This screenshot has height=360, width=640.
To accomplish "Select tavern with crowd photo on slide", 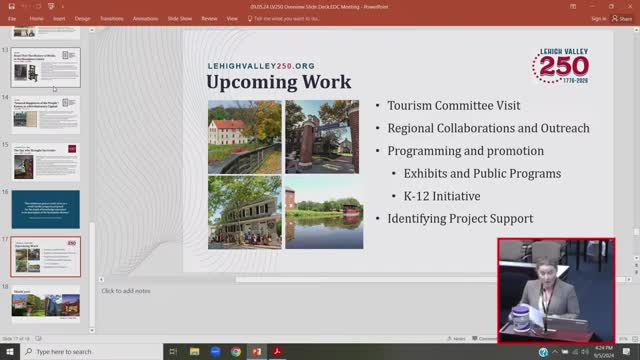I will [245, 213].
